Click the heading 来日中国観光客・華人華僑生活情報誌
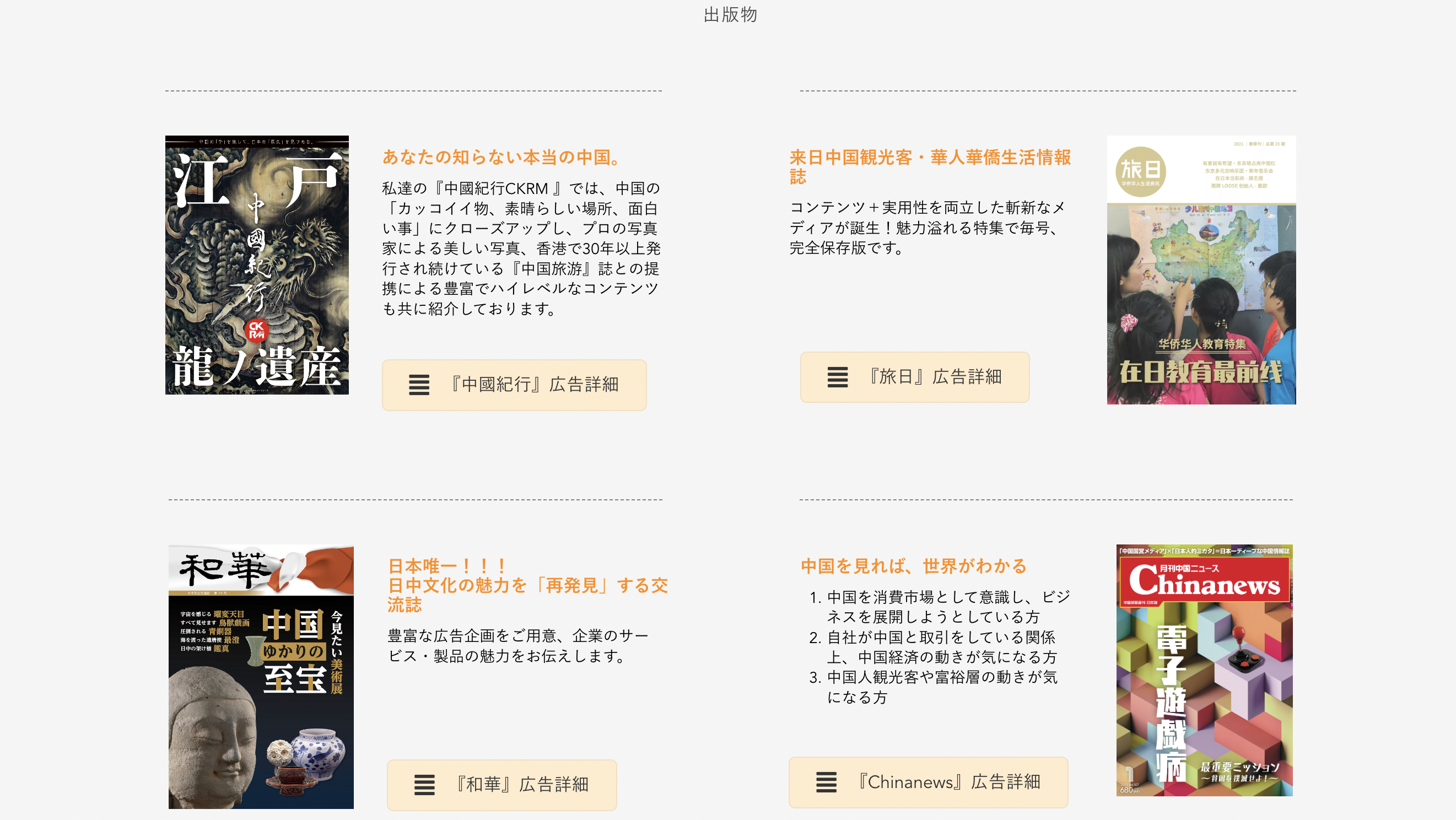This screenshot has width=1456, height=820. pyautogui.click(x=930, y=167)
